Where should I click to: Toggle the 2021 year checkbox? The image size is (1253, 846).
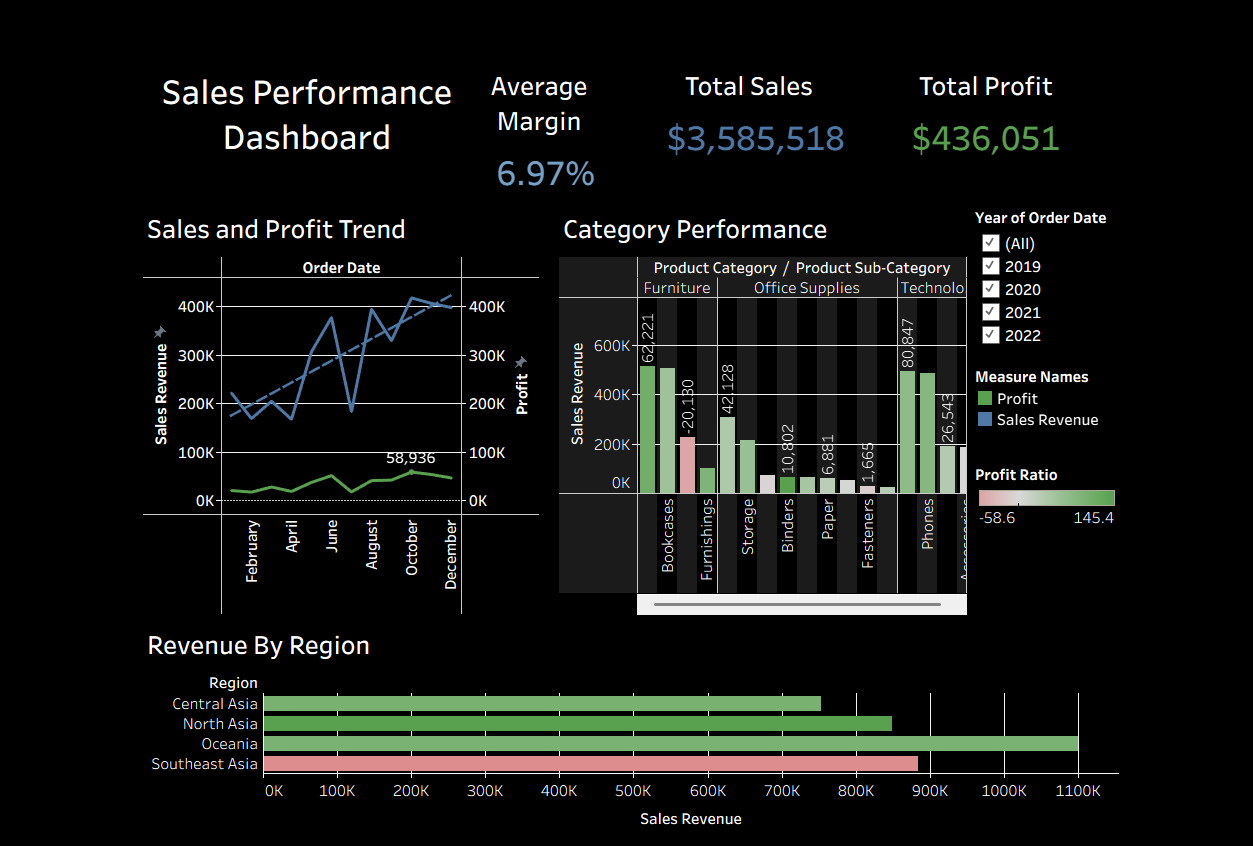coord(991,312)
